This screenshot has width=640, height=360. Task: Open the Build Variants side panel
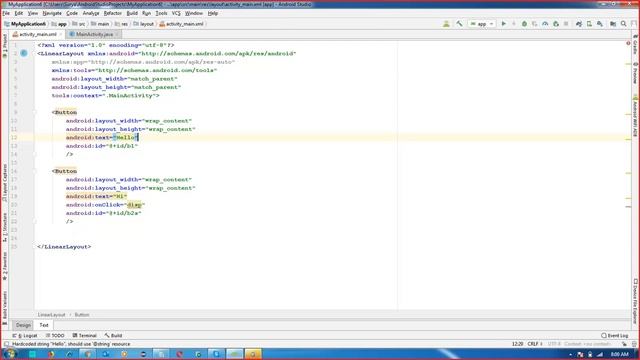click(4, 307)
